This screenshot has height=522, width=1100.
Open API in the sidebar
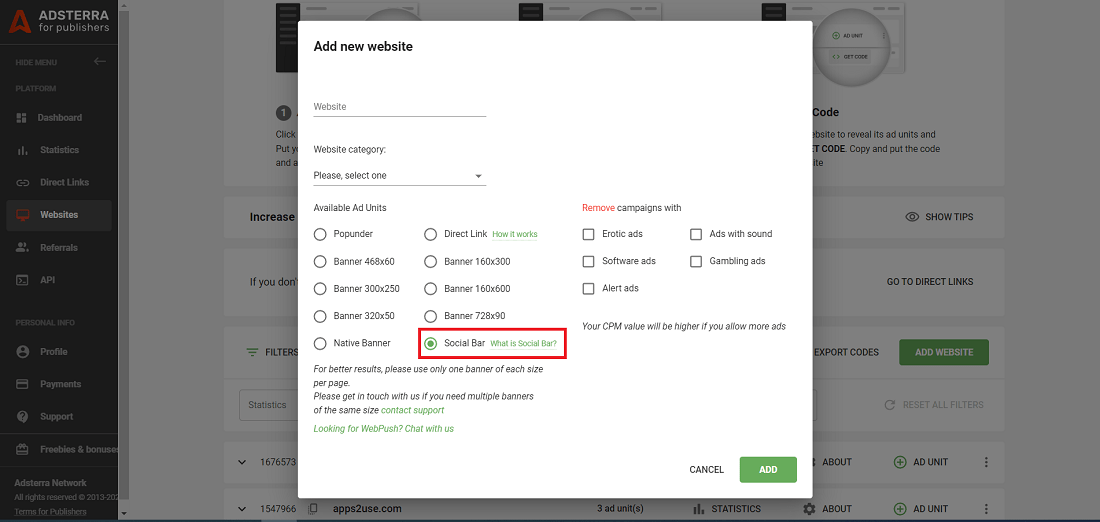[59, 280]
